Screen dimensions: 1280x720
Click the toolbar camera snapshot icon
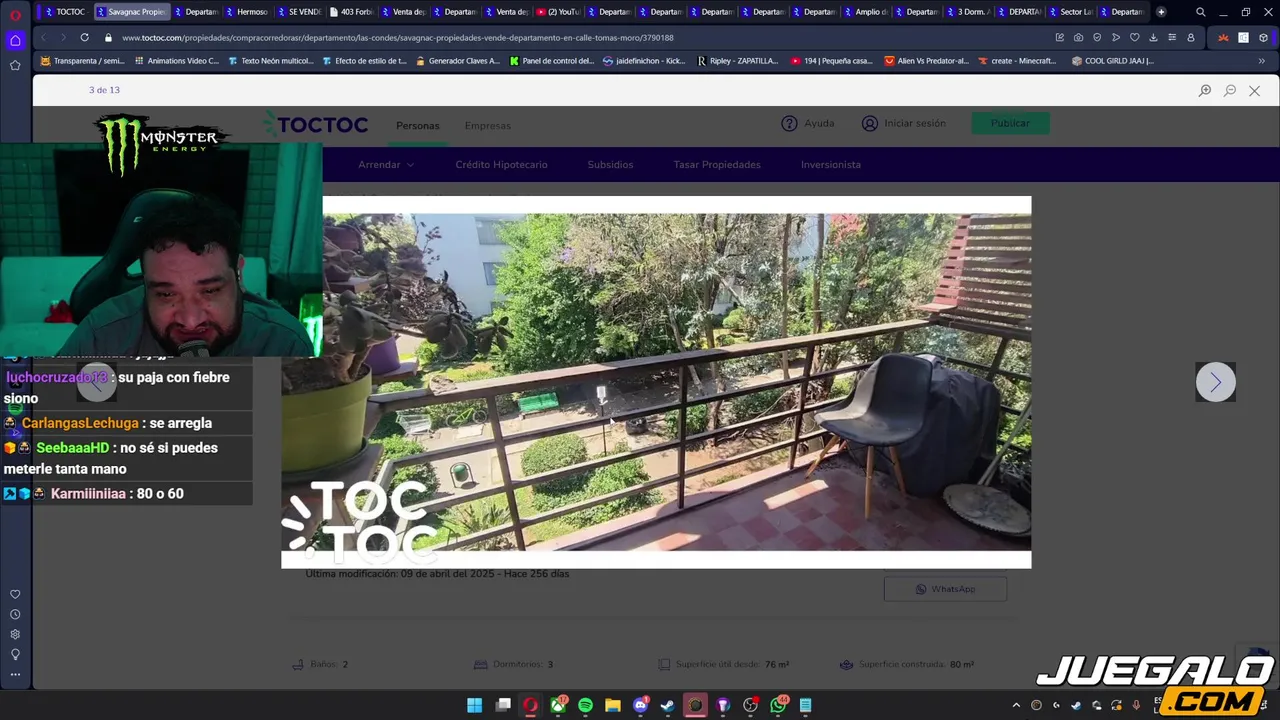pyautogui.click(x=1078, y=37)
